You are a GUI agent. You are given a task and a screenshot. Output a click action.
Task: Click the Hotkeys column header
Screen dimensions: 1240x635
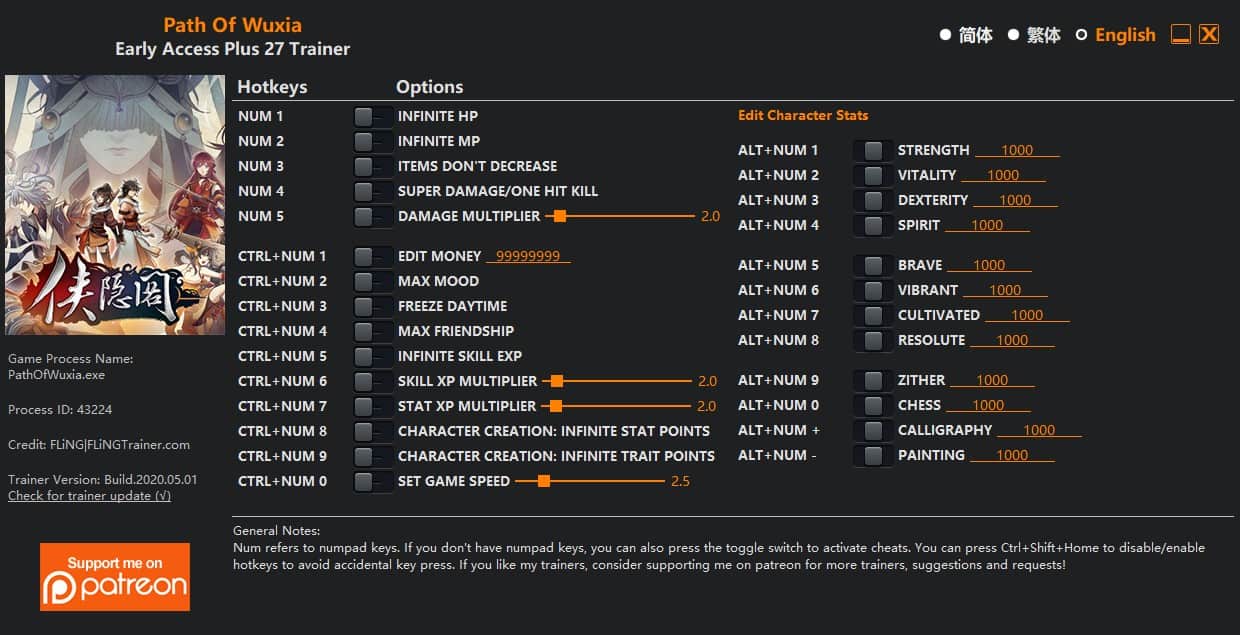(x=272, y=87)
